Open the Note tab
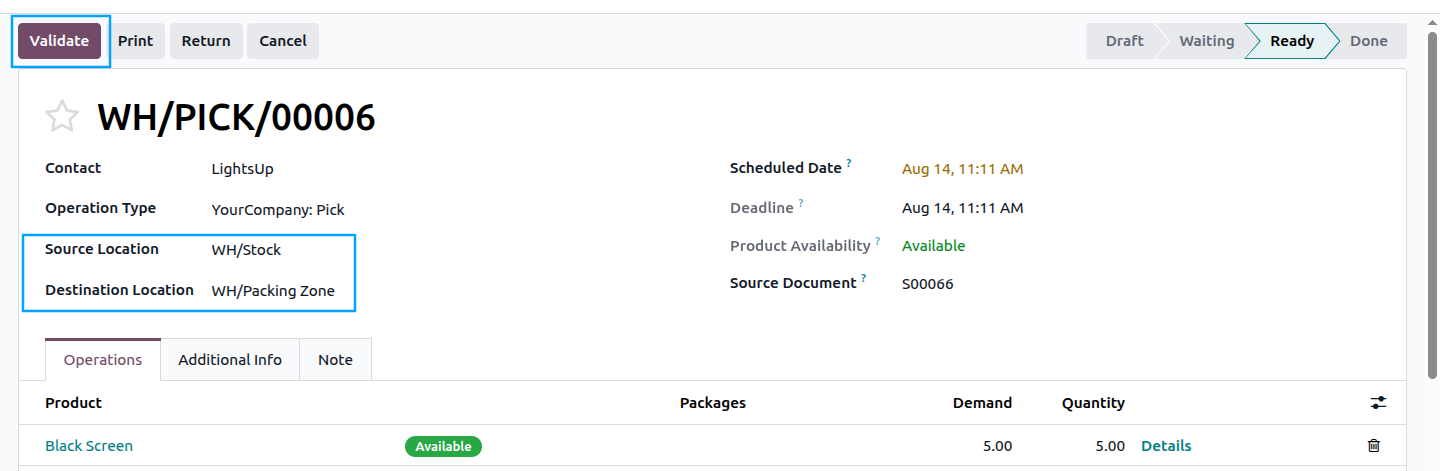 pos(335,360)
